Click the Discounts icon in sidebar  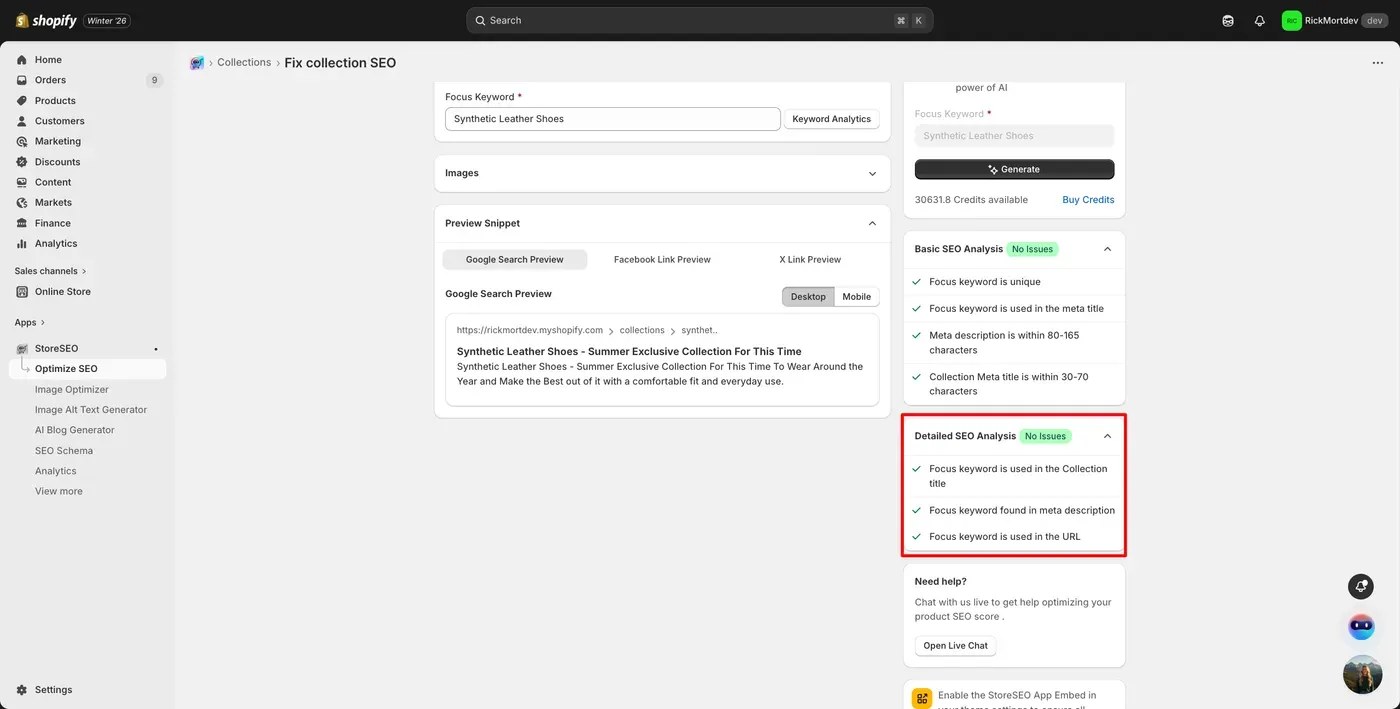pyautogui.click(x=22, y=162)
